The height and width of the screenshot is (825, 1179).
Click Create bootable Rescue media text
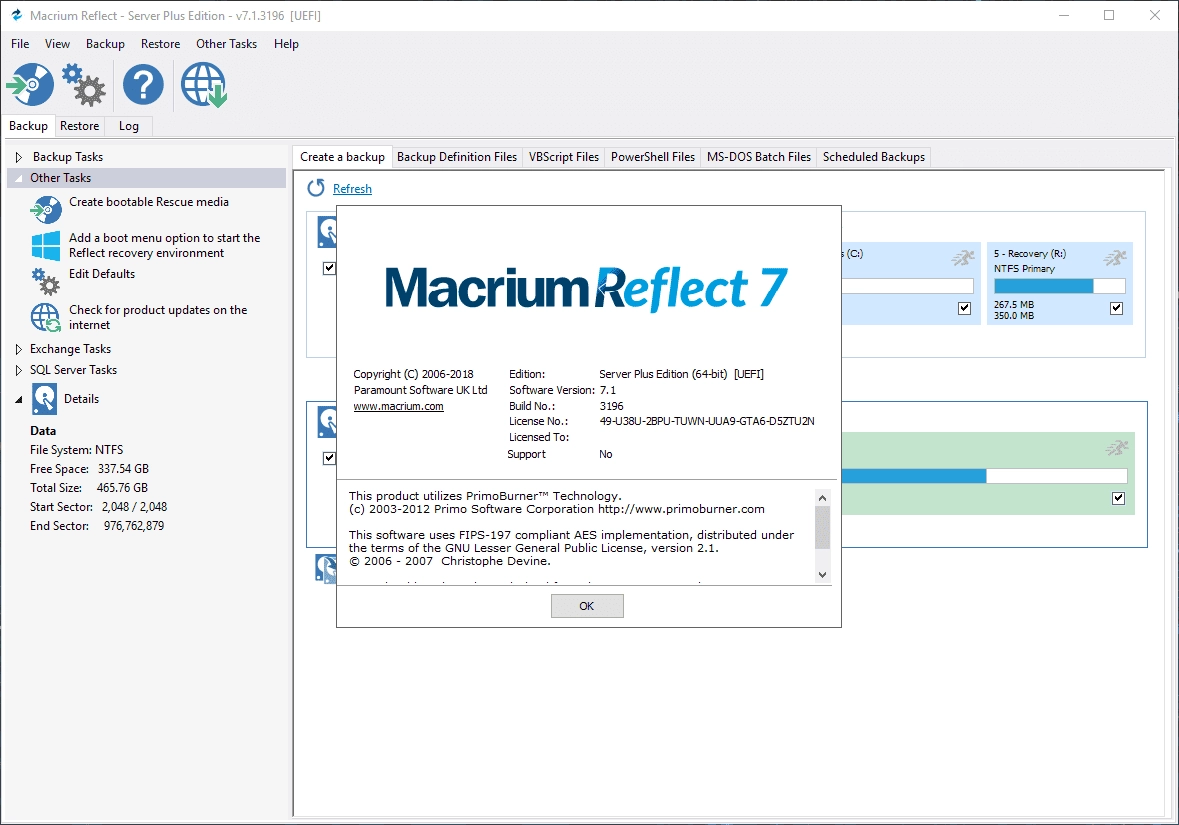(x=149, y=202)
